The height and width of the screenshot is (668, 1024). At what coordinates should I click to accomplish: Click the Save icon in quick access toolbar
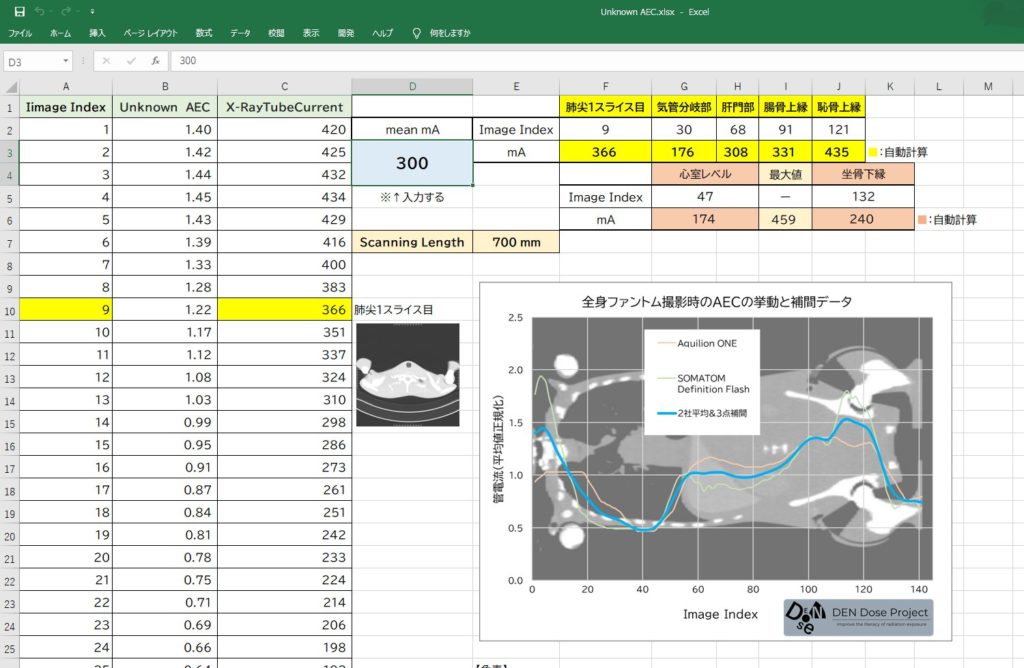pos(19,11)
